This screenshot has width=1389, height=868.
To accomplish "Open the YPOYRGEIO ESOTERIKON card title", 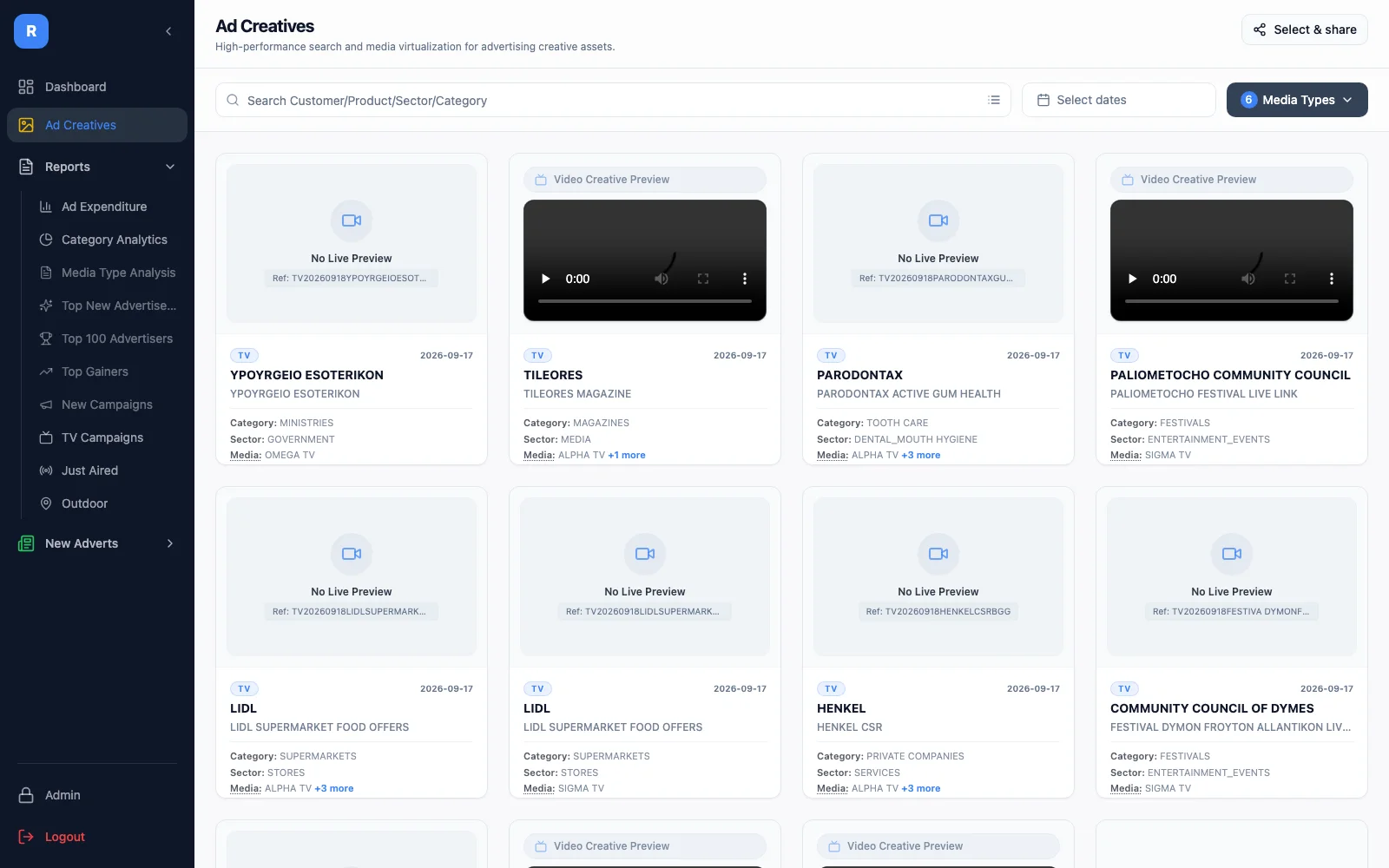I will pos(306,375).
